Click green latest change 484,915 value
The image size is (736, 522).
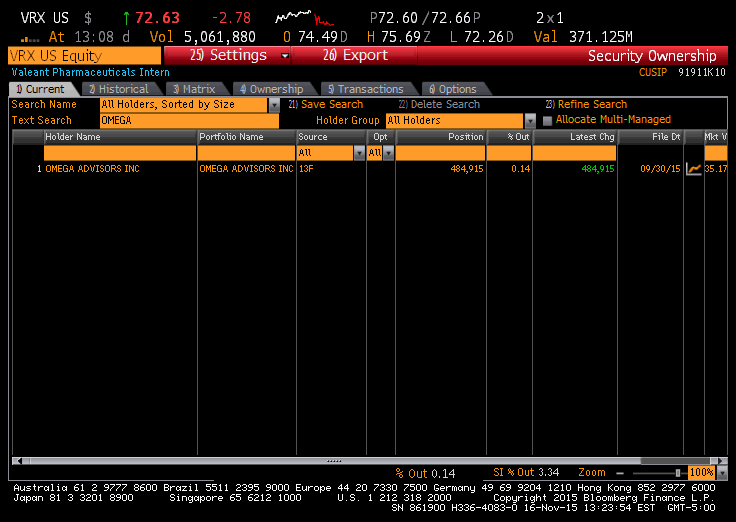pos(598,169)
